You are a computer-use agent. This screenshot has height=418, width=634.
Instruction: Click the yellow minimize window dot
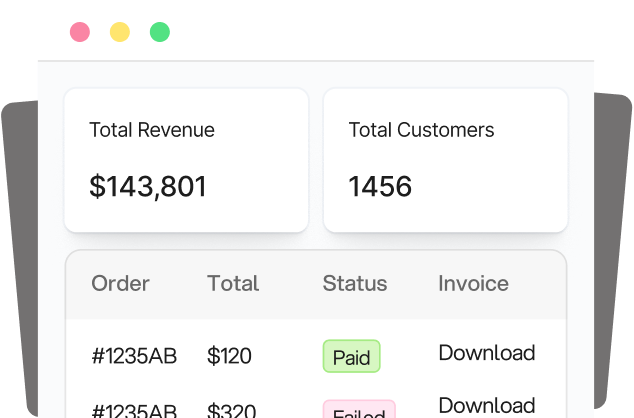(x=120, y=32)
